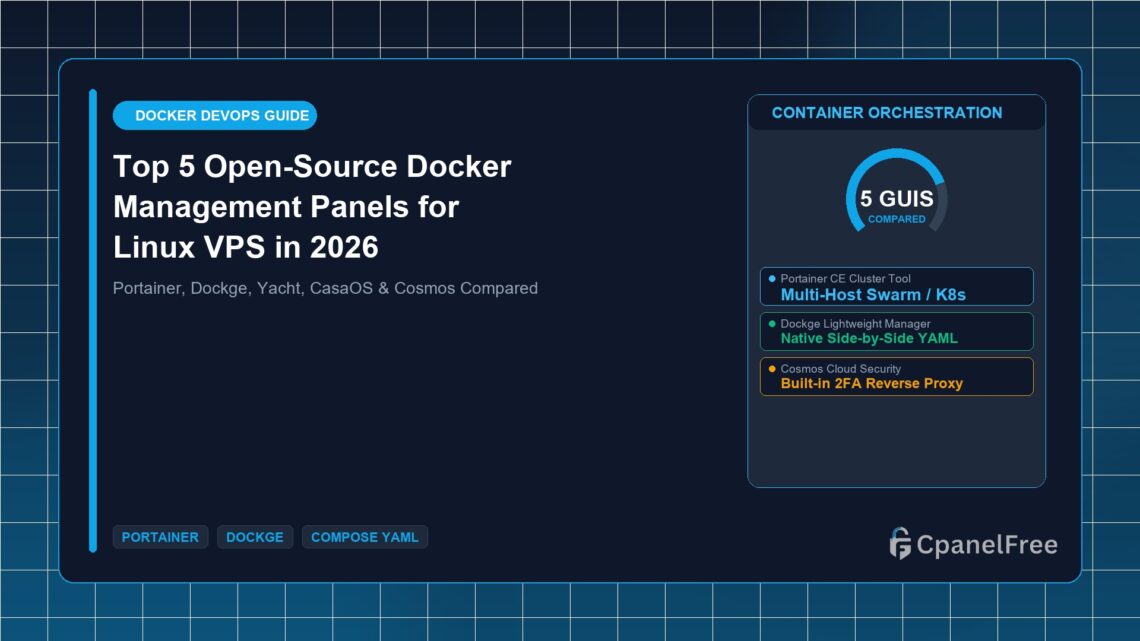The height and width of the screenshot is (641, 1140).
Task: Click the Dockge Lightweight Manager label
Action: click(x=855, y=323)
